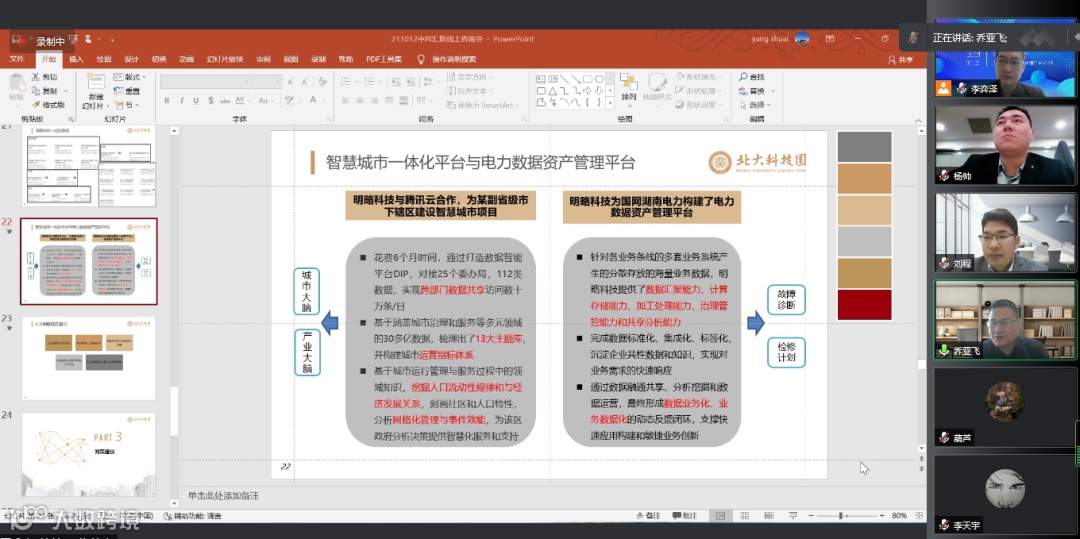
Task: Click the notes field 单击此处添加备注
Action: point(224,496)
